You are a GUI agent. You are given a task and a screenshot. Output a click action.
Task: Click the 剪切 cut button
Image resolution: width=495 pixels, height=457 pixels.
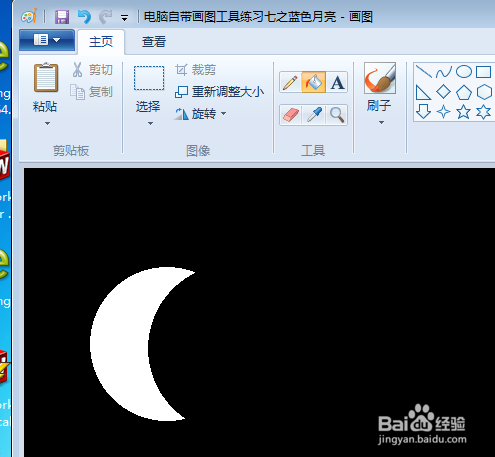(x=93, y=70)
